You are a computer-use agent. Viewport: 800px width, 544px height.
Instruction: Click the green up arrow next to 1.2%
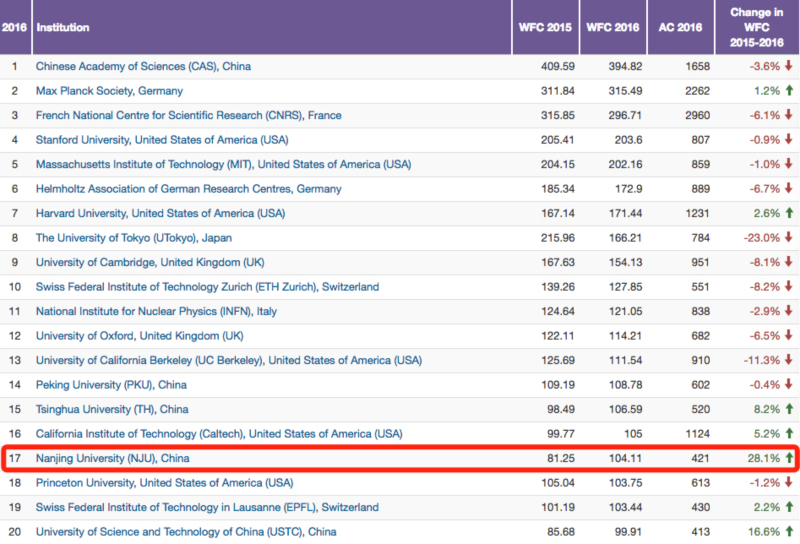pos(789,90)
